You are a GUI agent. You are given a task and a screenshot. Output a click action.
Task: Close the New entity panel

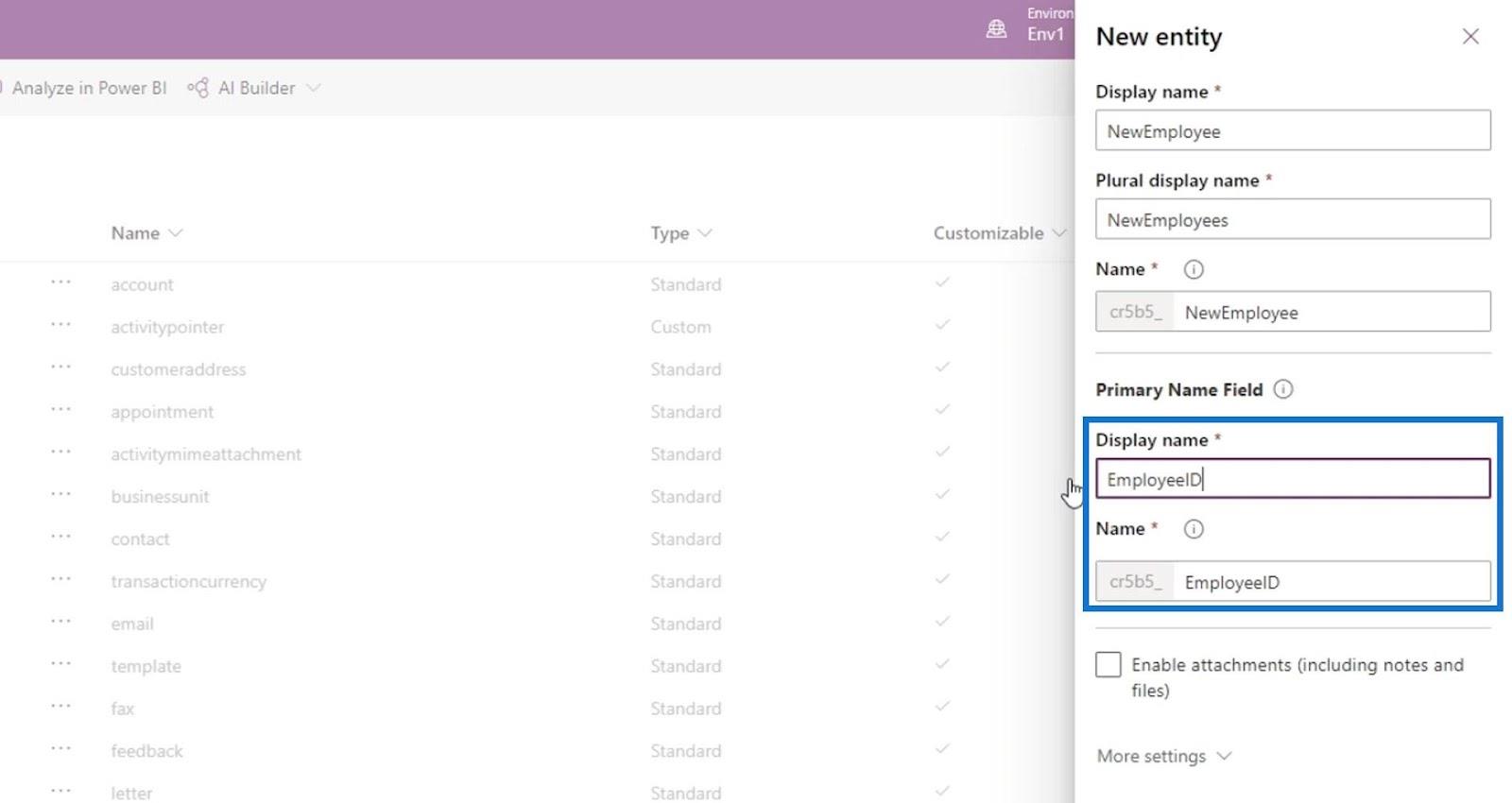coord(1470,37)
